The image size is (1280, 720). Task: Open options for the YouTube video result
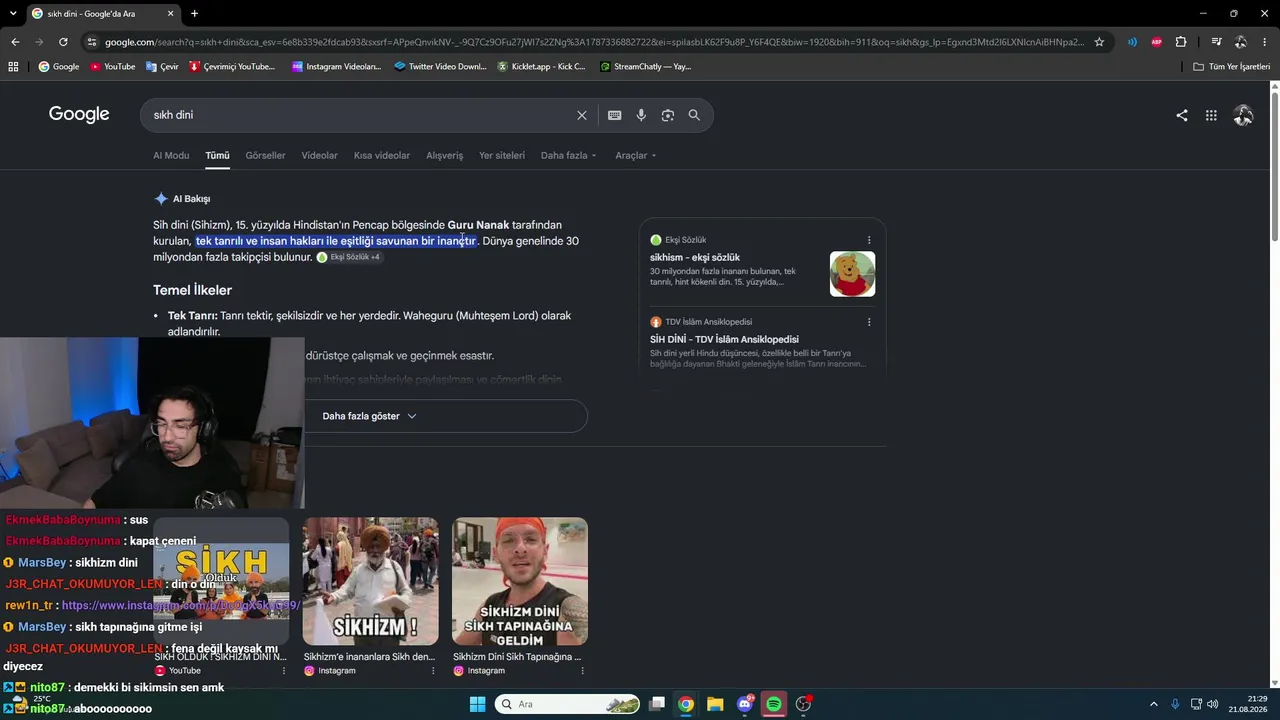pos(283,671)
